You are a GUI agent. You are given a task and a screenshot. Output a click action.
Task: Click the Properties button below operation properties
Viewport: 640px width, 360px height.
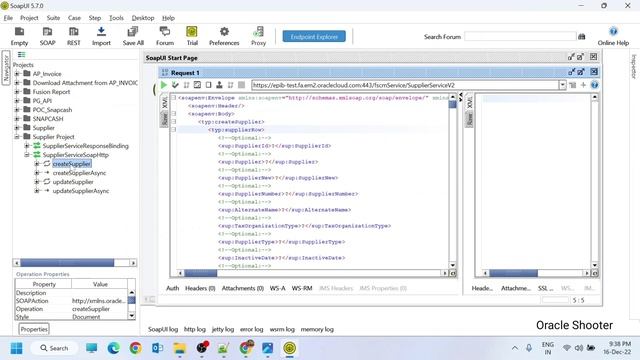[x=34, y=329]
